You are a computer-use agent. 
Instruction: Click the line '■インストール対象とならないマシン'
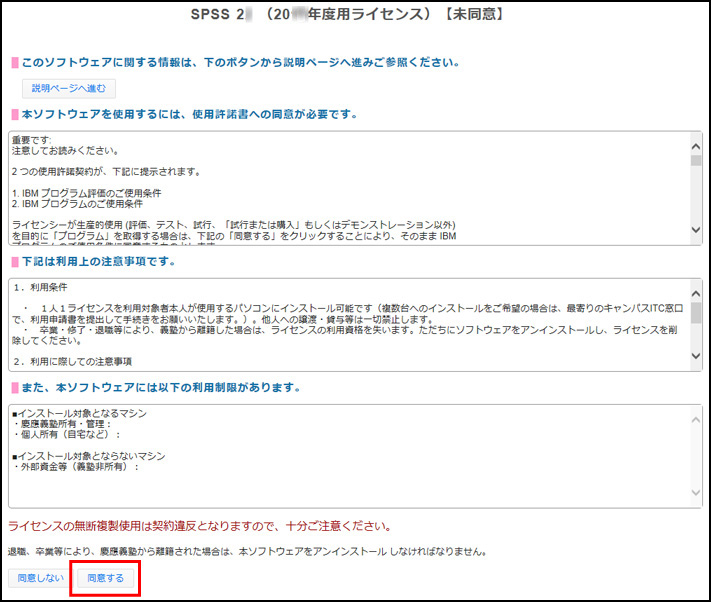pyautogui.click(x=89, y=456)
